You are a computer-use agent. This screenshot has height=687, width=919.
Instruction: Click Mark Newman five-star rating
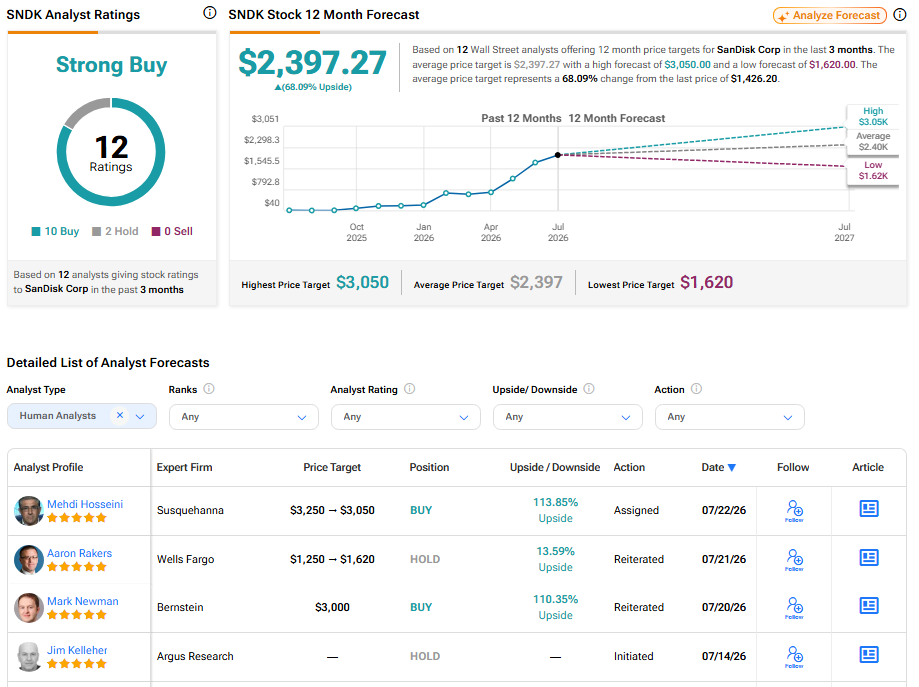pyautogui.click(x=77, y=615)
